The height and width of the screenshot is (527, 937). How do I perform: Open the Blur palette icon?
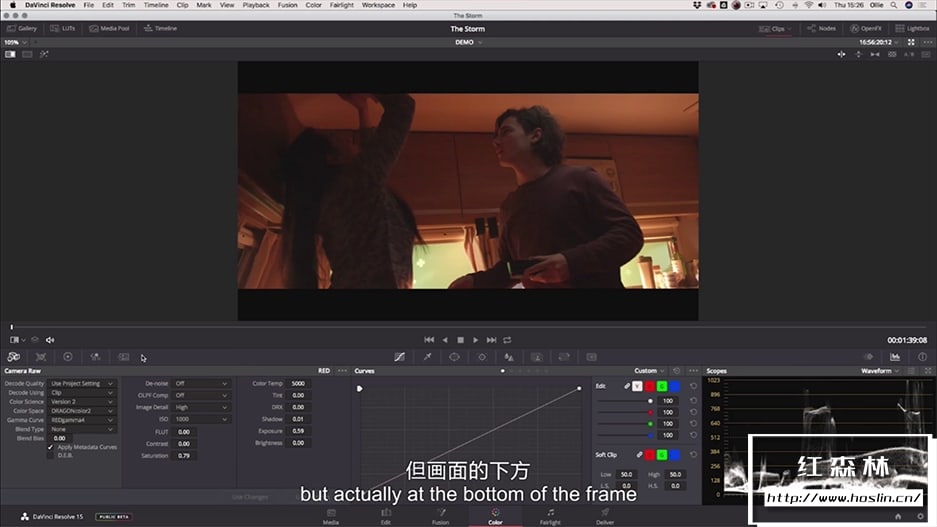click(509, 357)
